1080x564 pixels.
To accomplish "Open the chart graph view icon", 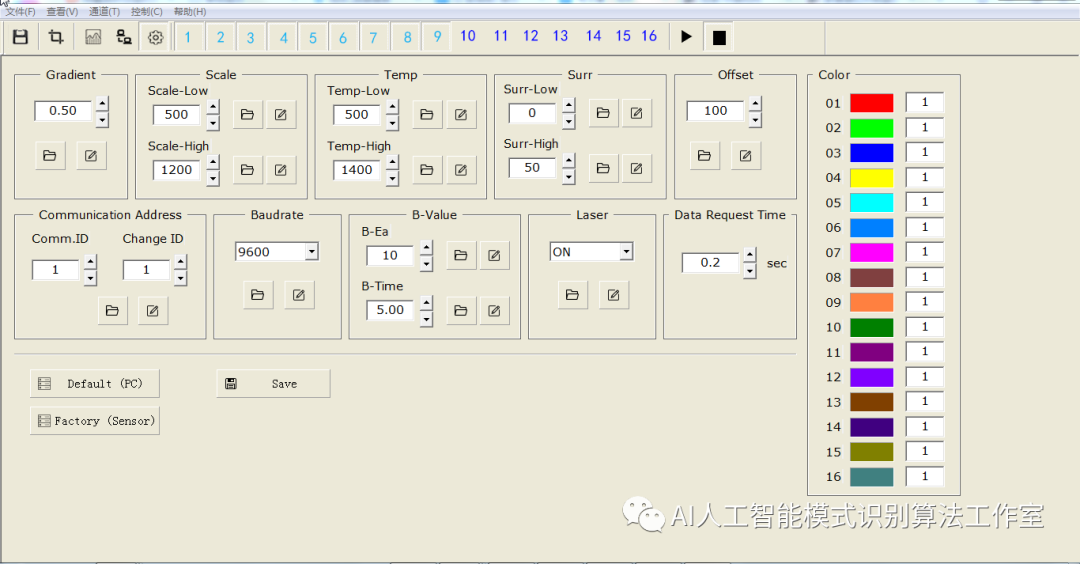I will 93,37.
